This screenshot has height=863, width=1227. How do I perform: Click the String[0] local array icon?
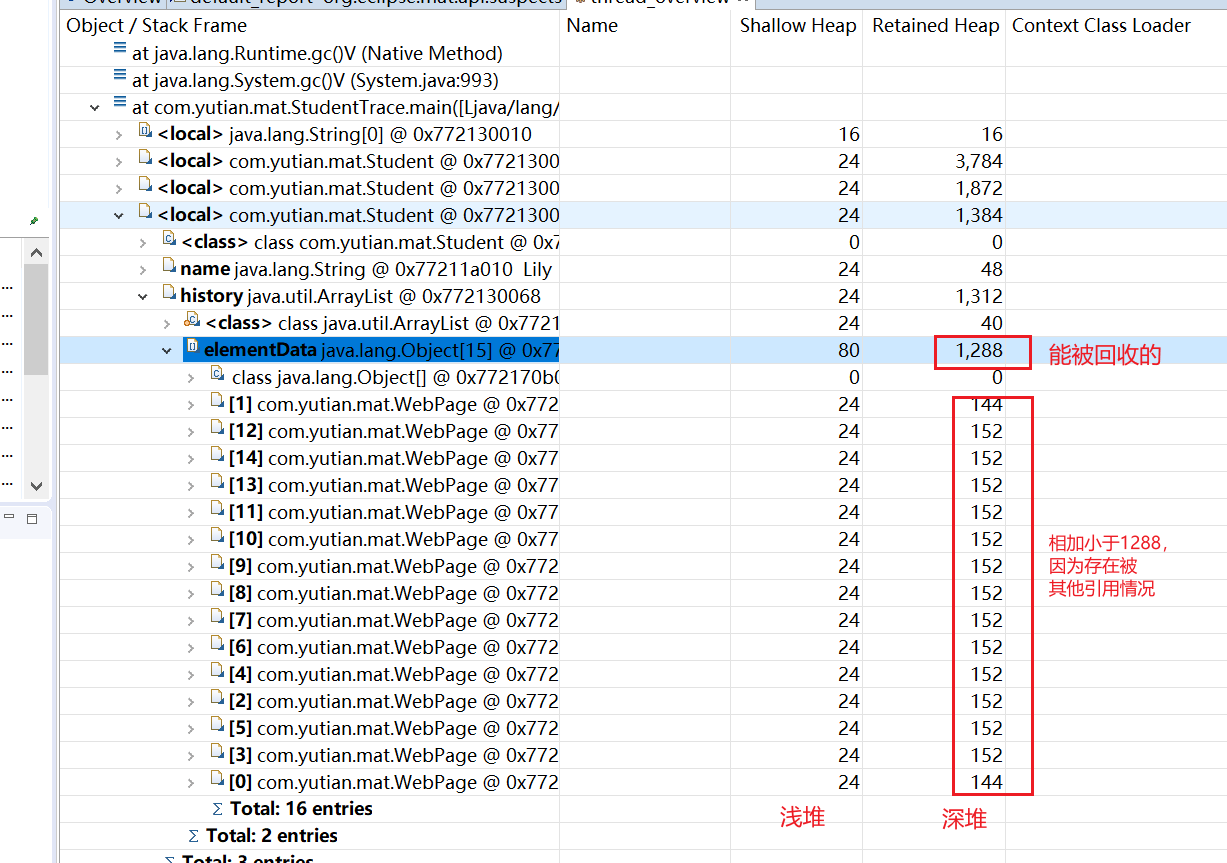pyautogui.click(x=145, y=133)
